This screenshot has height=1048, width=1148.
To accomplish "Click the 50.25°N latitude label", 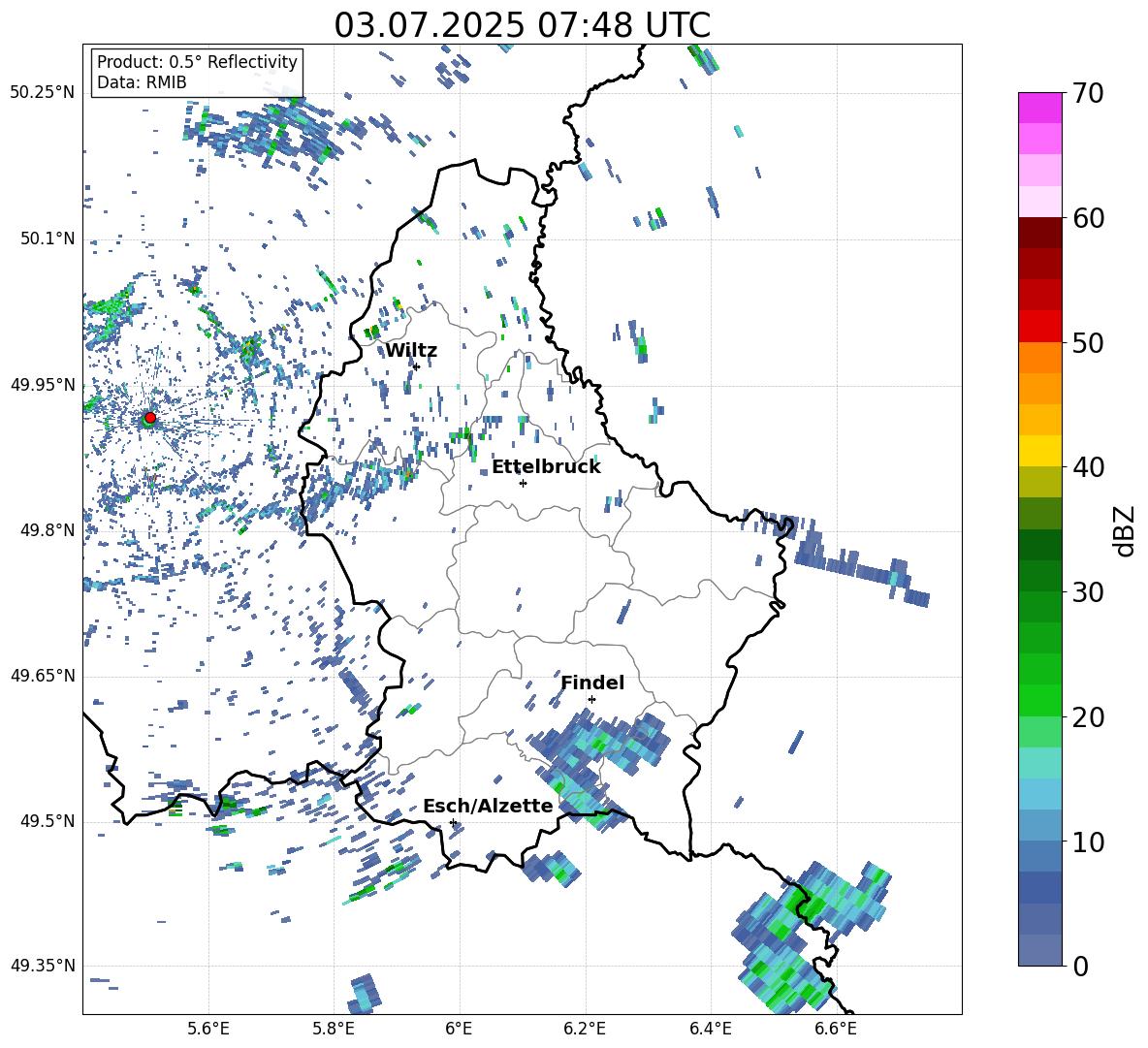I will [x=43, y=93].
